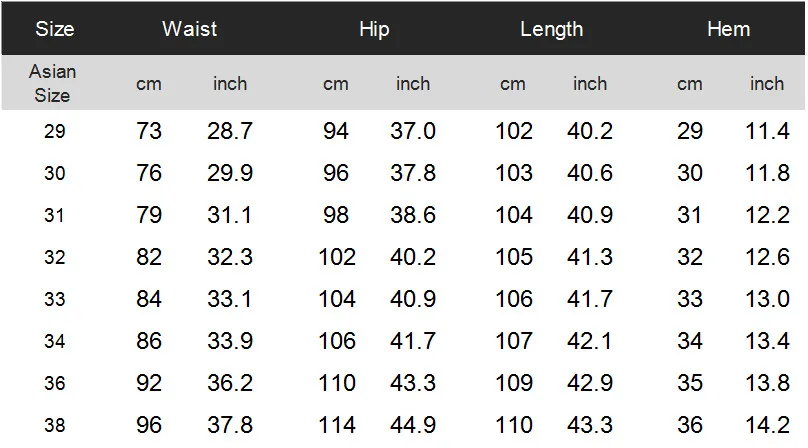
Task: Click the Hem column header
Action: [728, 29]
